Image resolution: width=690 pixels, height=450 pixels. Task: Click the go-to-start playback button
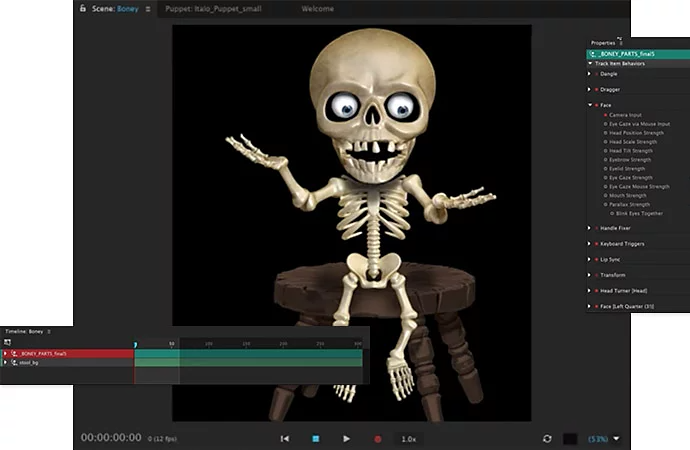pyautogui.click(x=285, y=438)
